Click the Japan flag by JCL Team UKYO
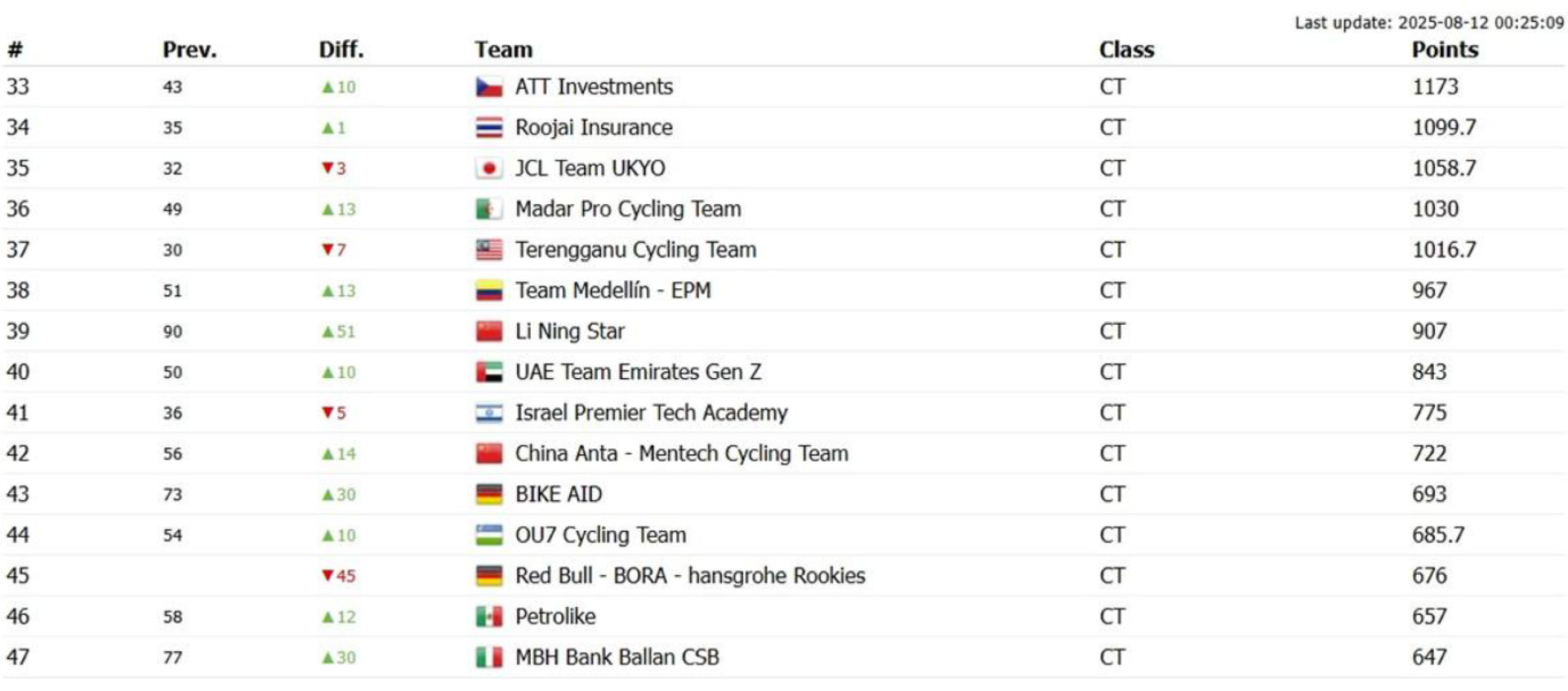This screenshot has height=691, width=1568. 489,168
